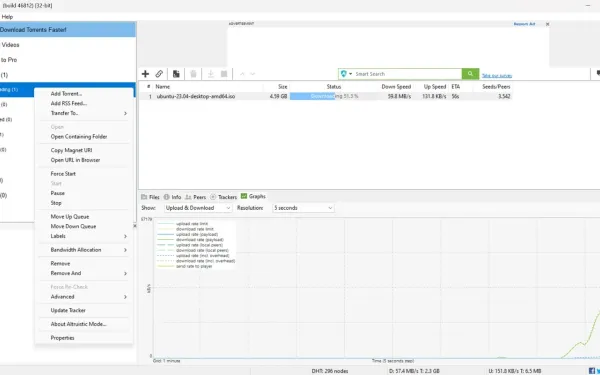600x375 pixels.
Task: Click the Stop square toolbar icon
Action: [x=224, y=74]
